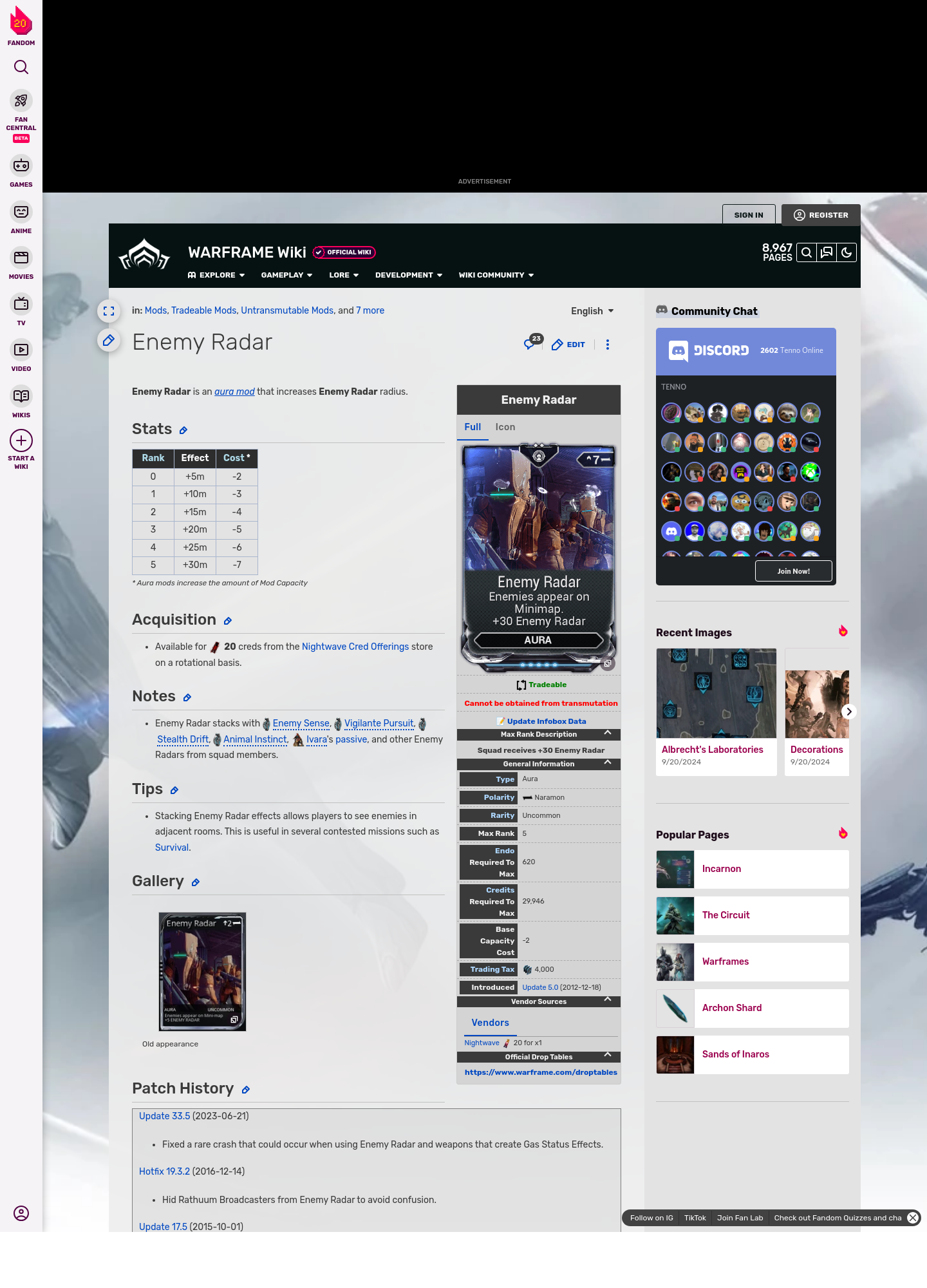Open the Gameplay dropdown menu
The width and height of the screenshot is (927, 1288).
pos(286,275)
